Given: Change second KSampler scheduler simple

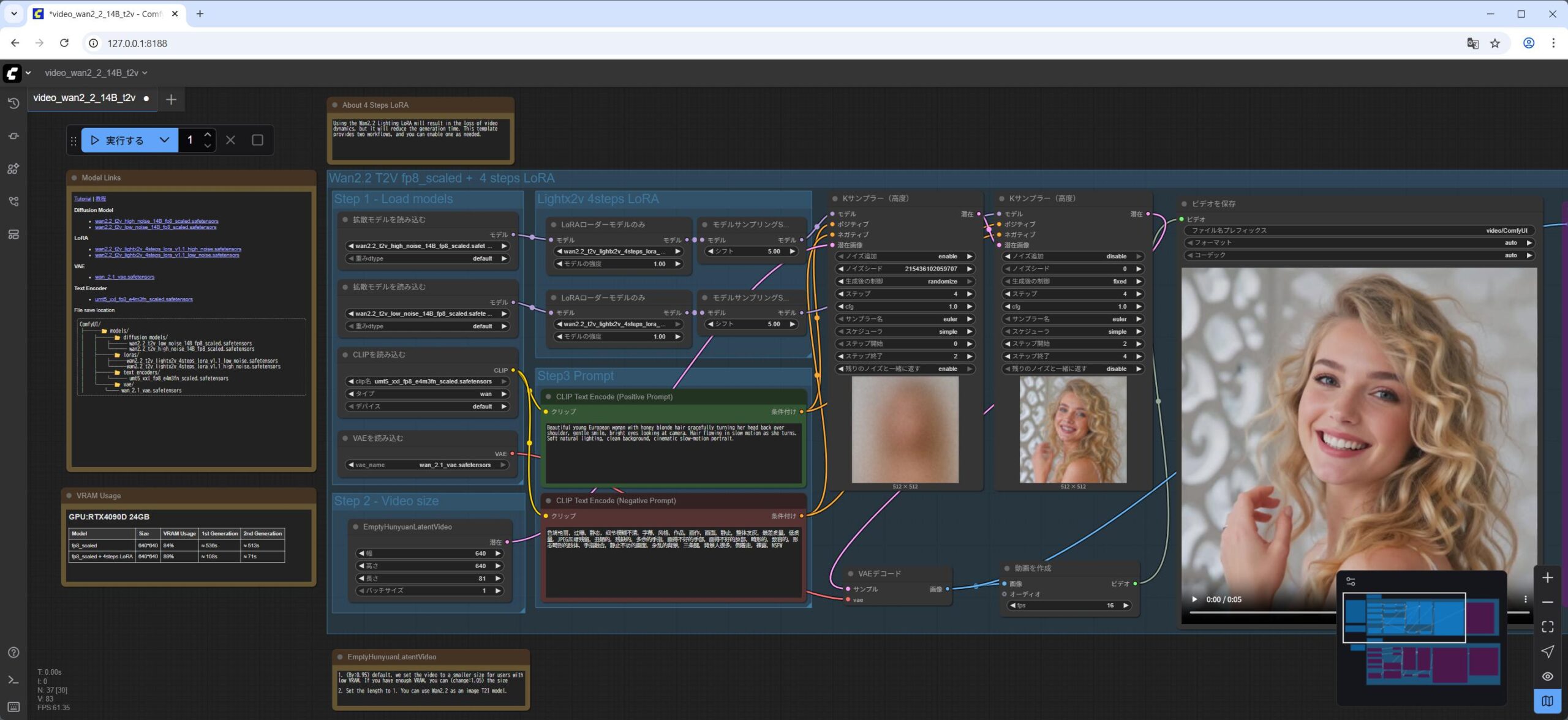Looking at the screenshot, I should coord(1073,332).
